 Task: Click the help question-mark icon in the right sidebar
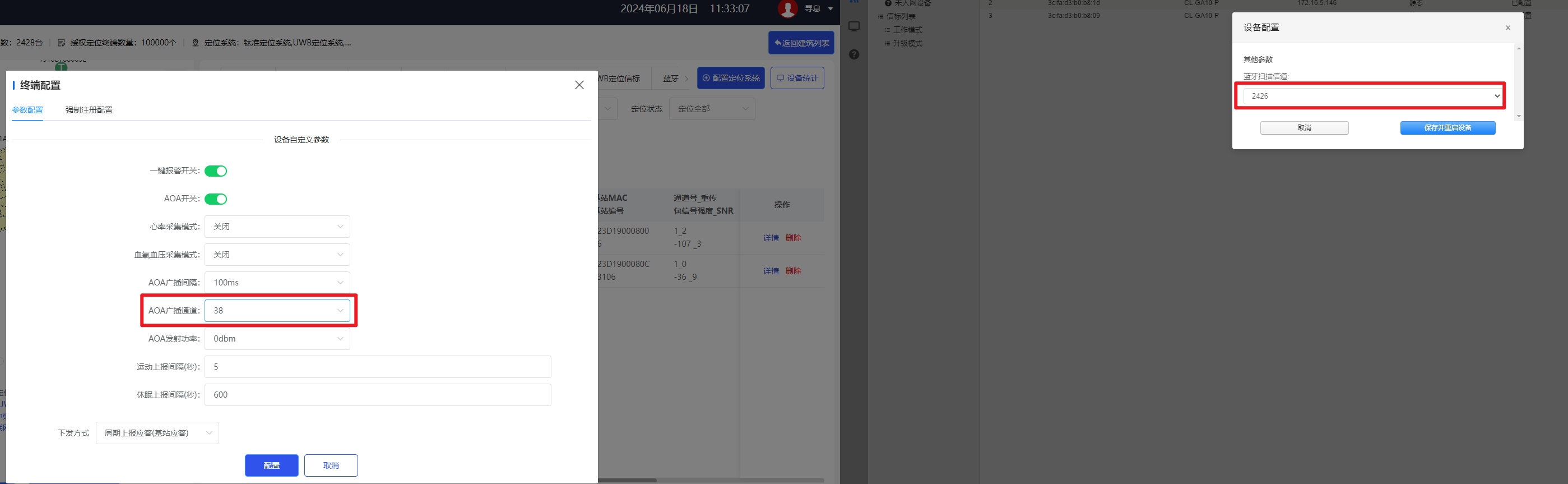click(x=854, y=54)
